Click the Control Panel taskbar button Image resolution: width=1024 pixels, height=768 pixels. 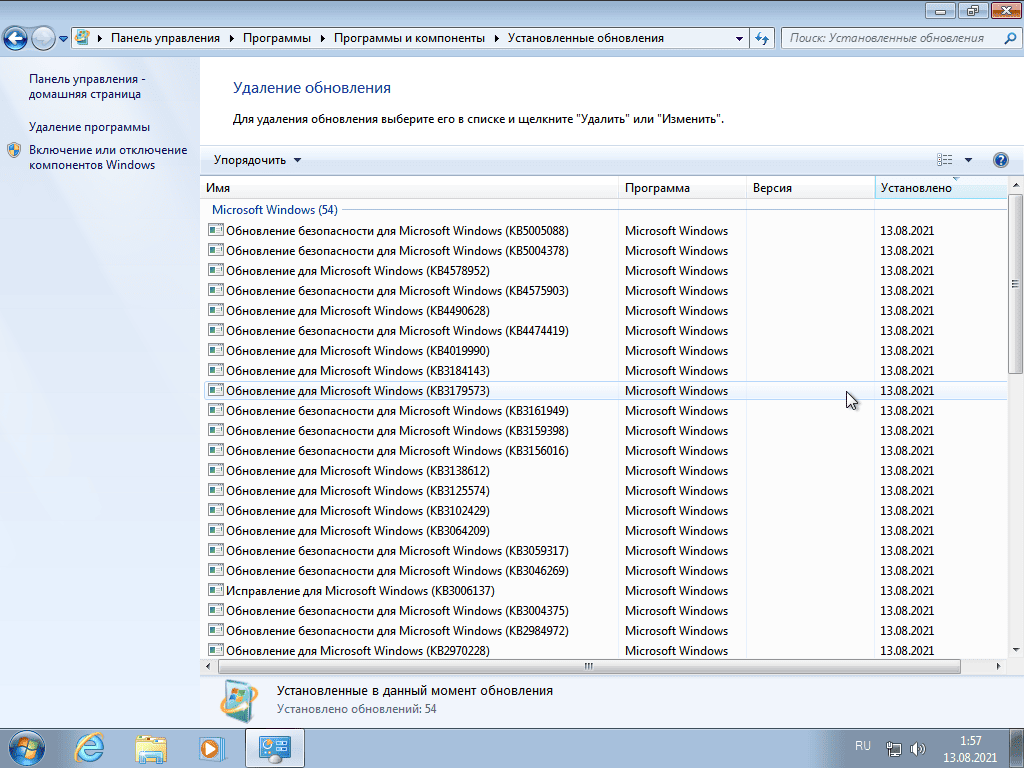275,748
